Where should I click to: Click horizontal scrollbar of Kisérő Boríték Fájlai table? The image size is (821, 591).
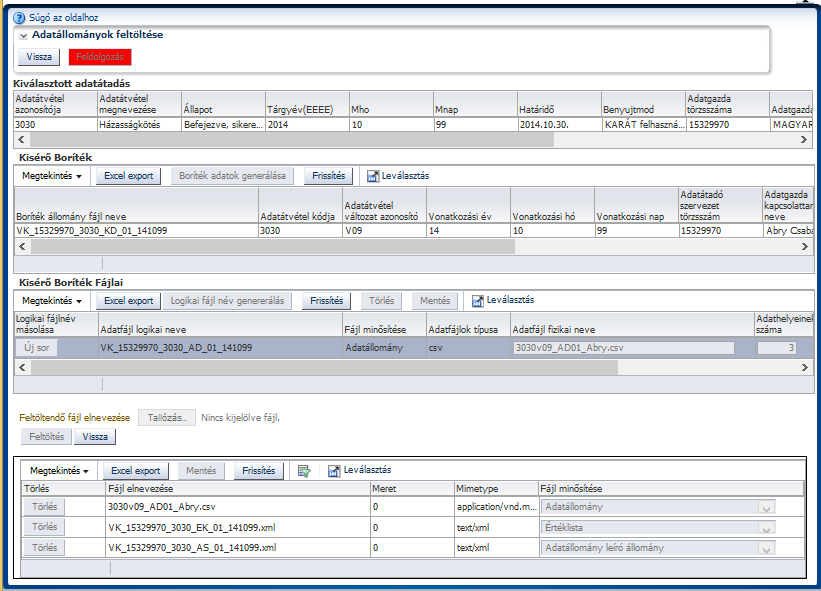point(324,367)
